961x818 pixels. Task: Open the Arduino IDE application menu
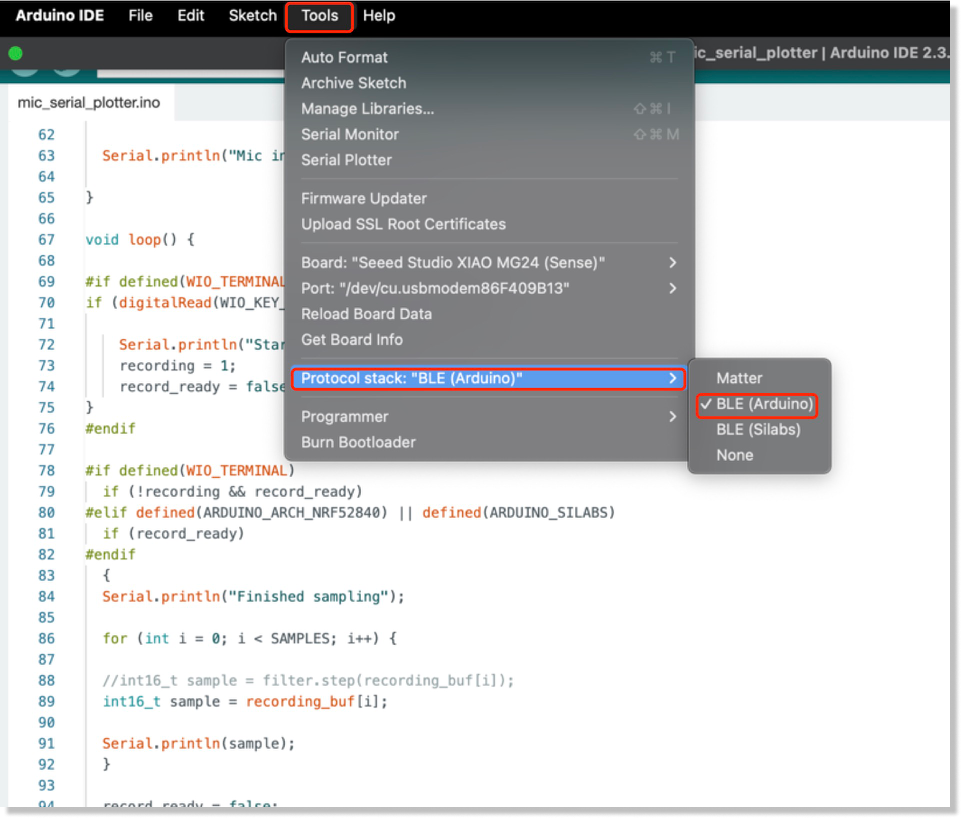[59, 16]
